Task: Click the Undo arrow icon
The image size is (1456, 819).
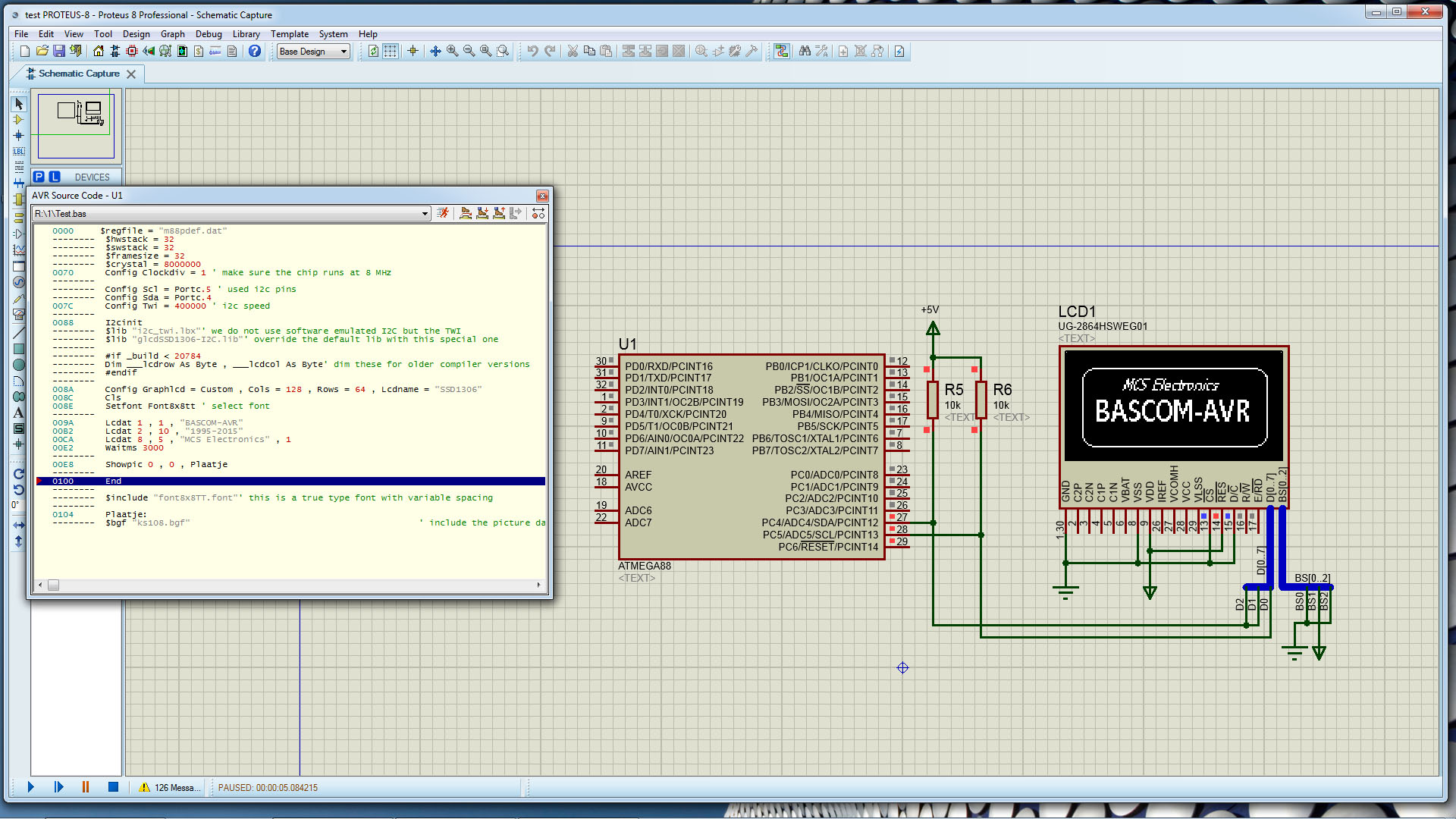Action: point(533,52)
